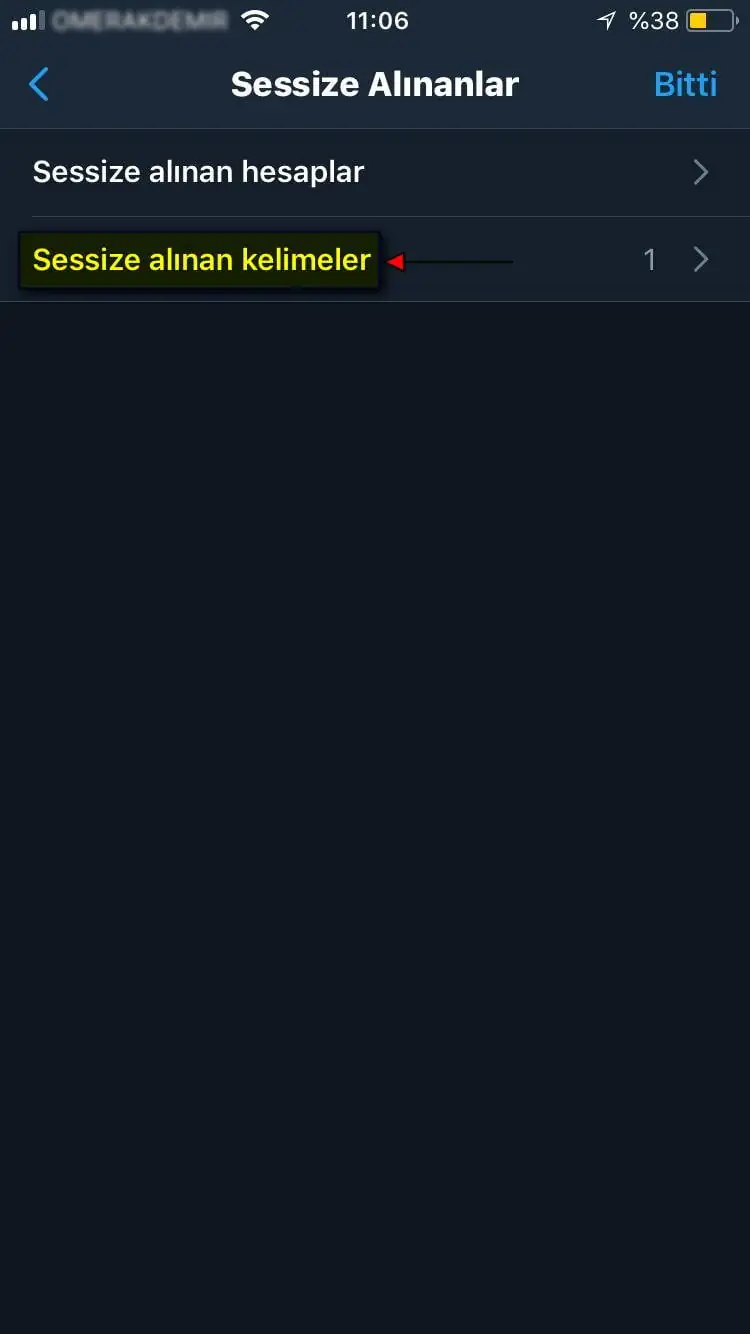Click the divider between the two list rows
This screenshot has height=1334, width=750.
[391, 216]
